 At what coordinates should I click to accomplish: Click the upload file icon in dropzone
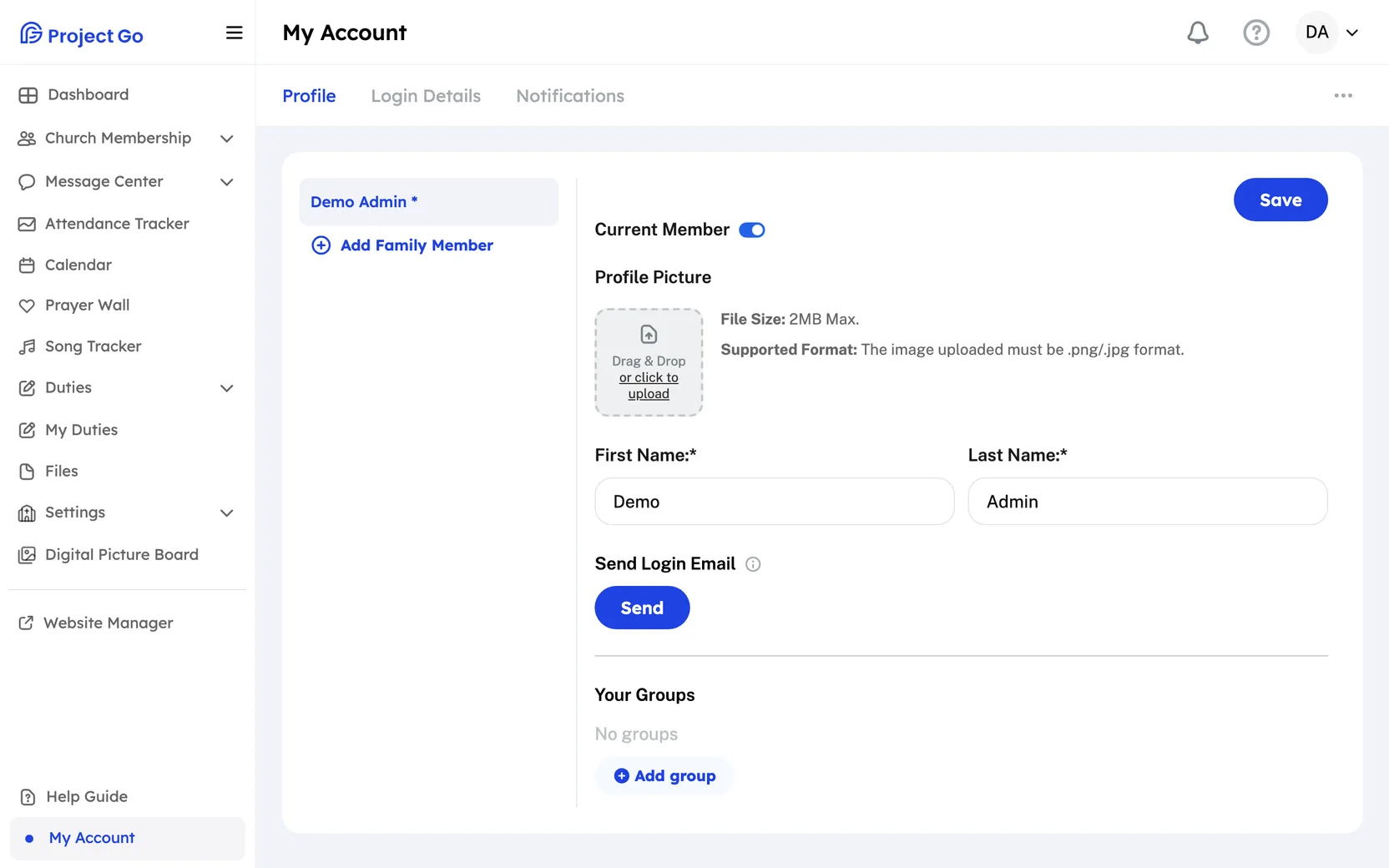click(x=649, y=335)
